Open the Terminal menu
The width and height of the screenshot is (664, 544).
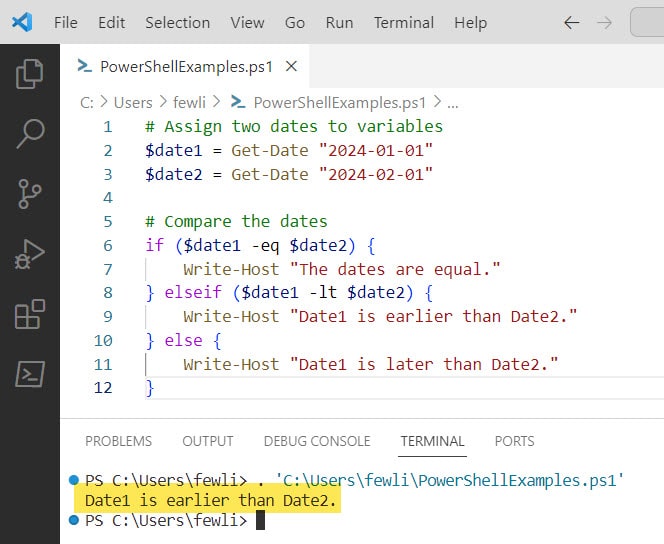404,22
